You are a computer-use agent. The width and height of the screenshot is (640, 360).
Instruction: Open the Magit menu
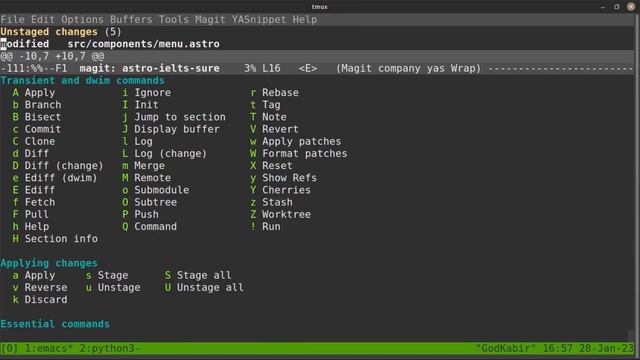coord(210,20)
